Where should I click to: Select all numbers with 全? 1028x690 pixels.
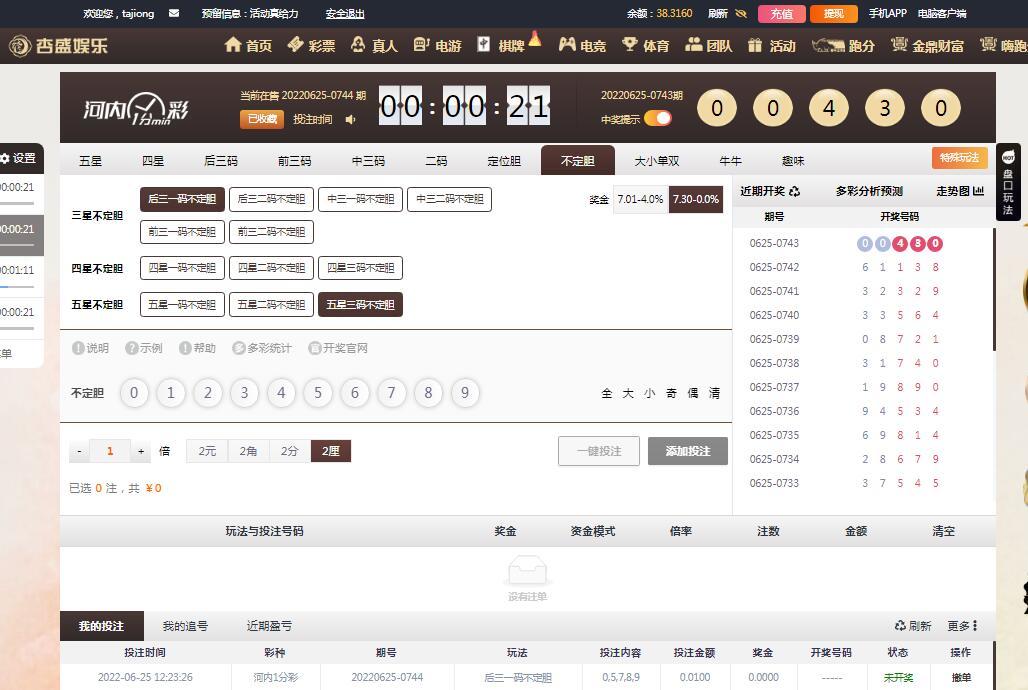click(606, 393)
